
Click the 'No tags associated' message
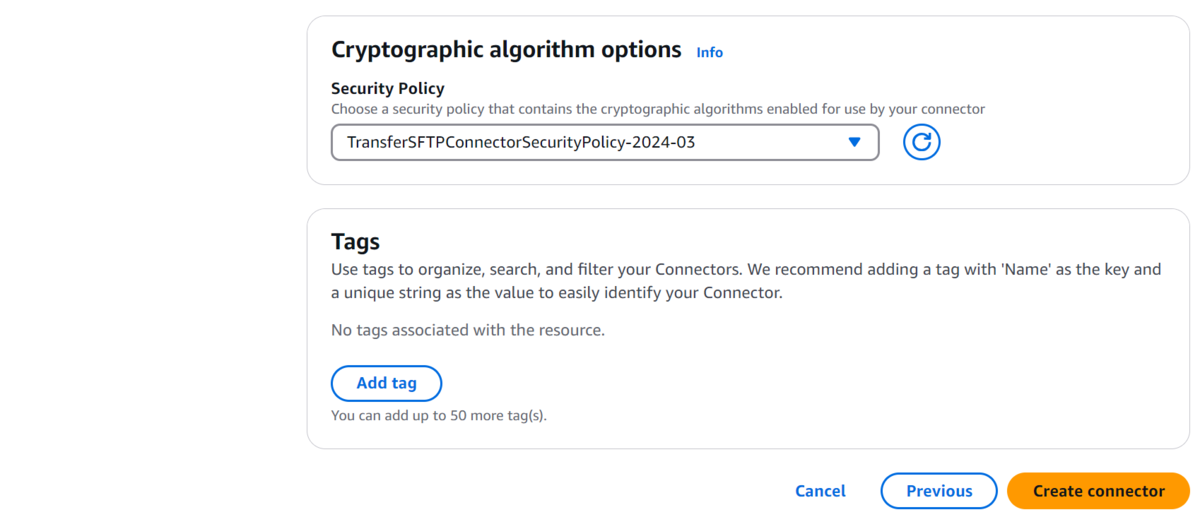[468, 329]
